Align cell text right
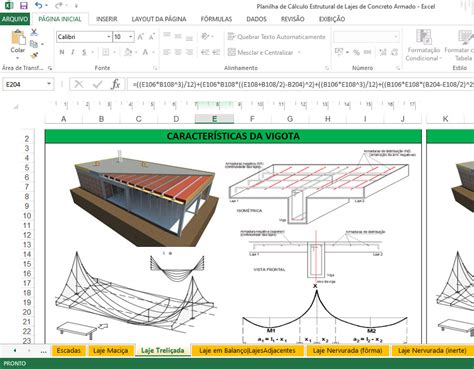The width and height of the screenshot is (474, 369). (189, 52)
